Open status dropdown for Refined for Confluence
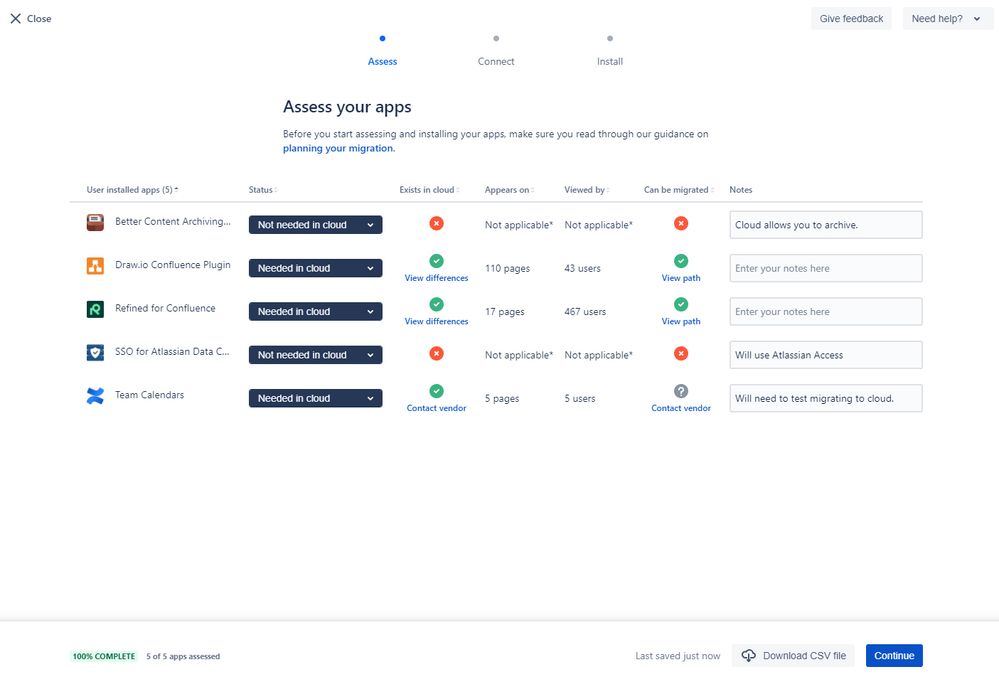This screenshot has height=677, width=999. coord(315,311)
